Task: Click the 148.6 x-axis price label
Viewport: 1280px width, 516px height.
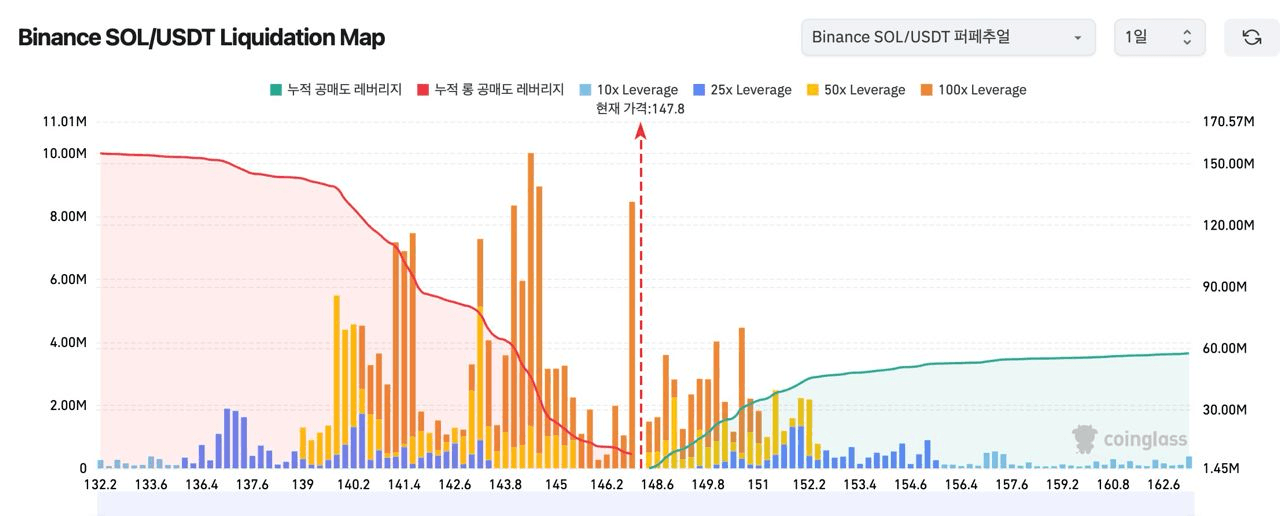Action: (658, 484)
